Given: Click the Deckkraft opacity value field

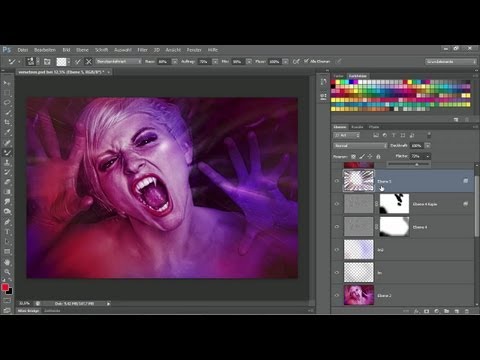Looking at the screenshot, I should point(417,146).
